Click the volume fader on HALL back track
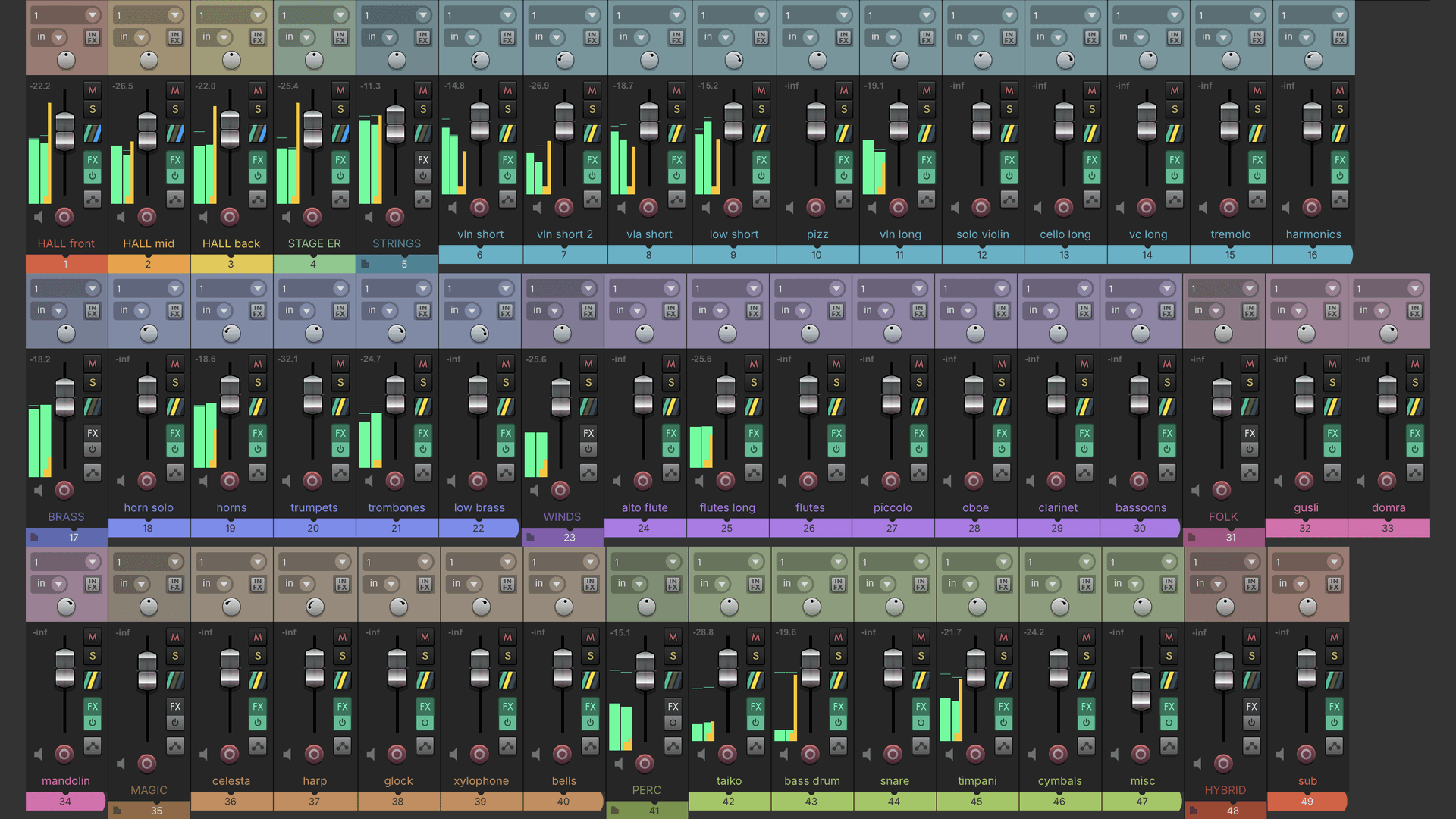 [231, 129]
